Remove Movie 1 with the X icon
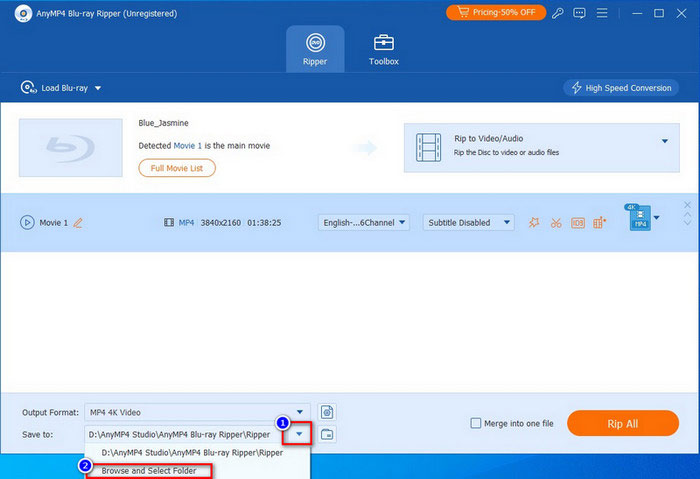The height and width of the screenshot is (479, 700). (x=688, y=205)
